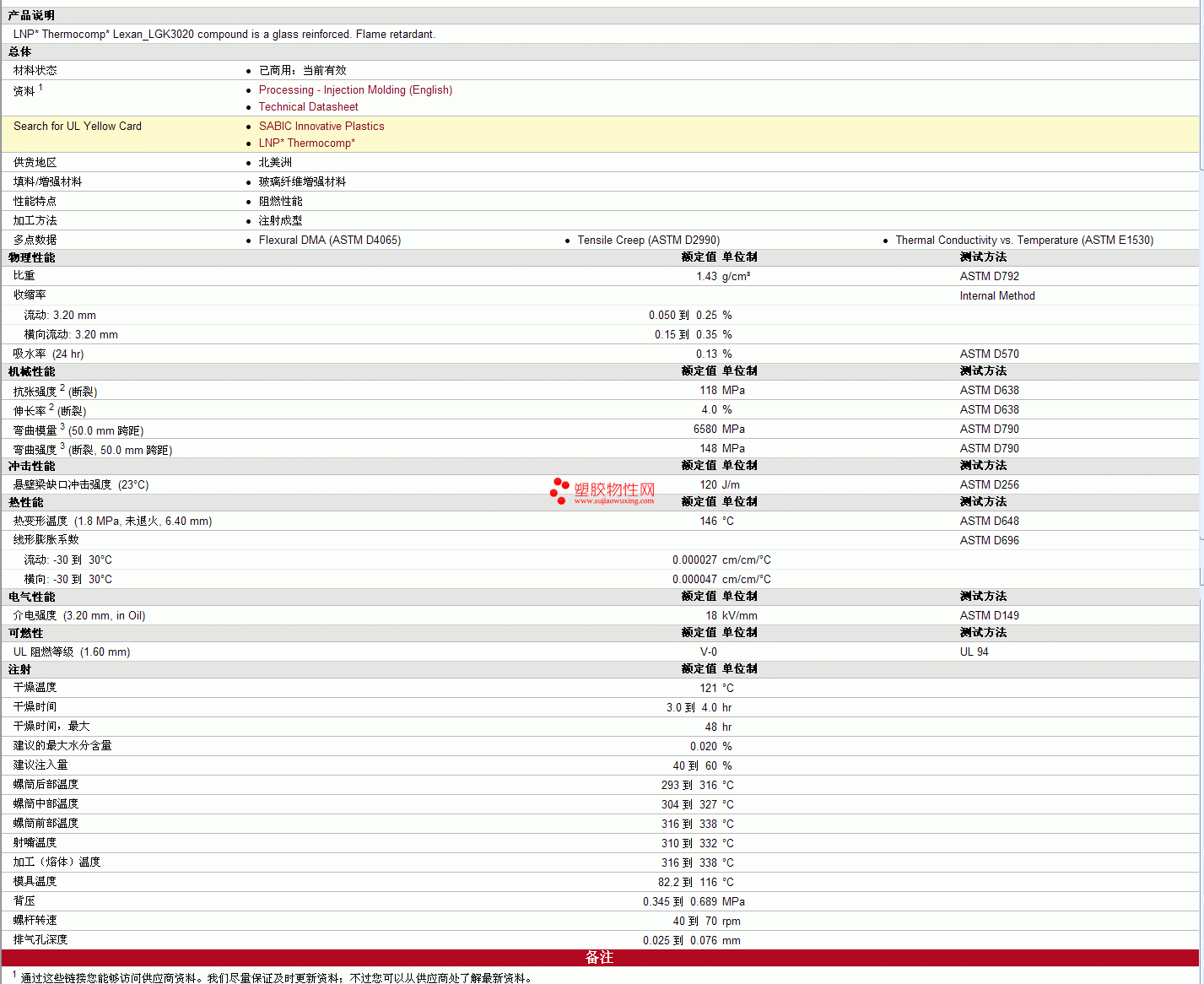Screen dimensions: 1204x984
Task: Click rear barrel temperature 293 到 316 °C
Action: pyautogui.click(x=698, y=786)
